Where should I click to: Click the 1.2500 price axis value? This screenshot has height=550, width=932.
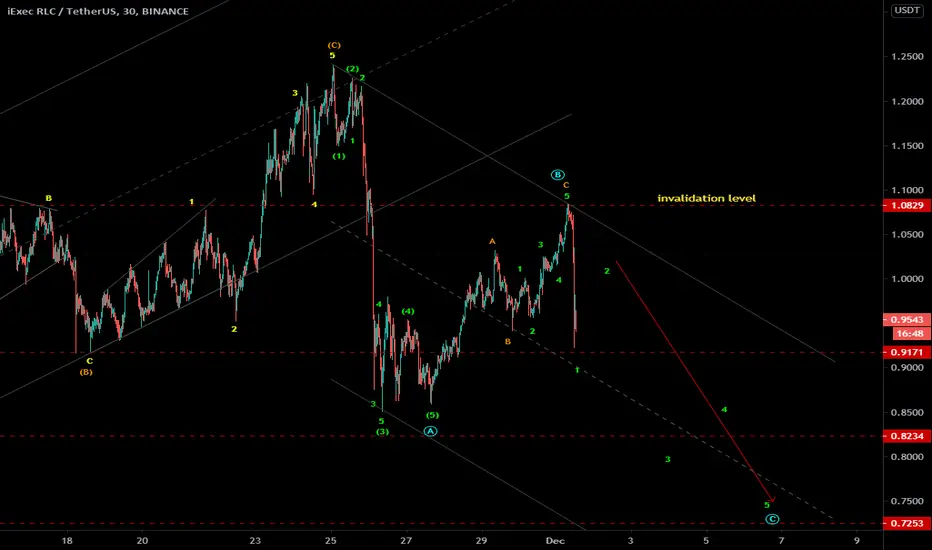pyautogui.click(x=907, y=56)
